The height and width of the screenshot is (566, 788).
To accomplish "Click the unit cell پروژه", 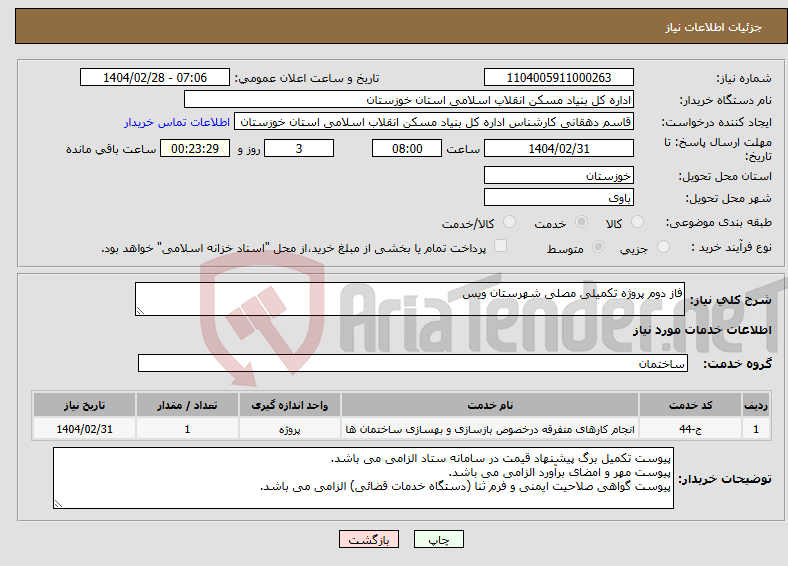I will pos(289,429).
